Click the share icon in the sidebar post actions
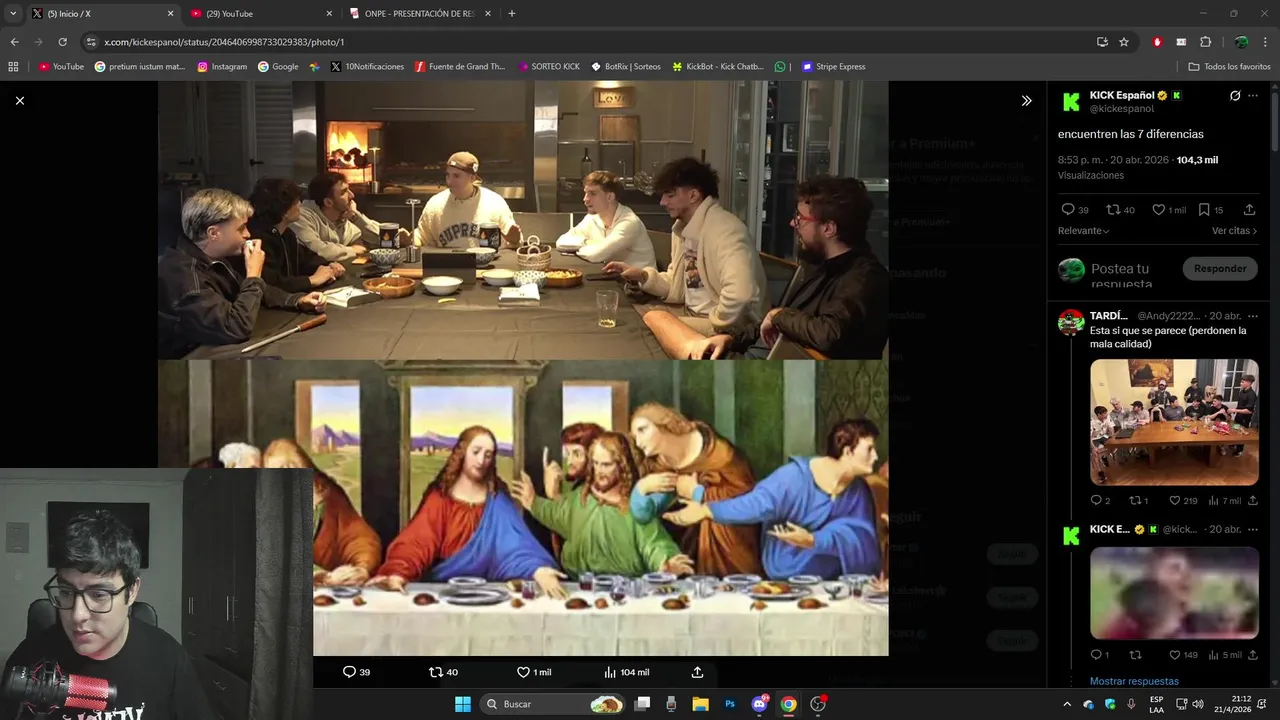 1249,210
